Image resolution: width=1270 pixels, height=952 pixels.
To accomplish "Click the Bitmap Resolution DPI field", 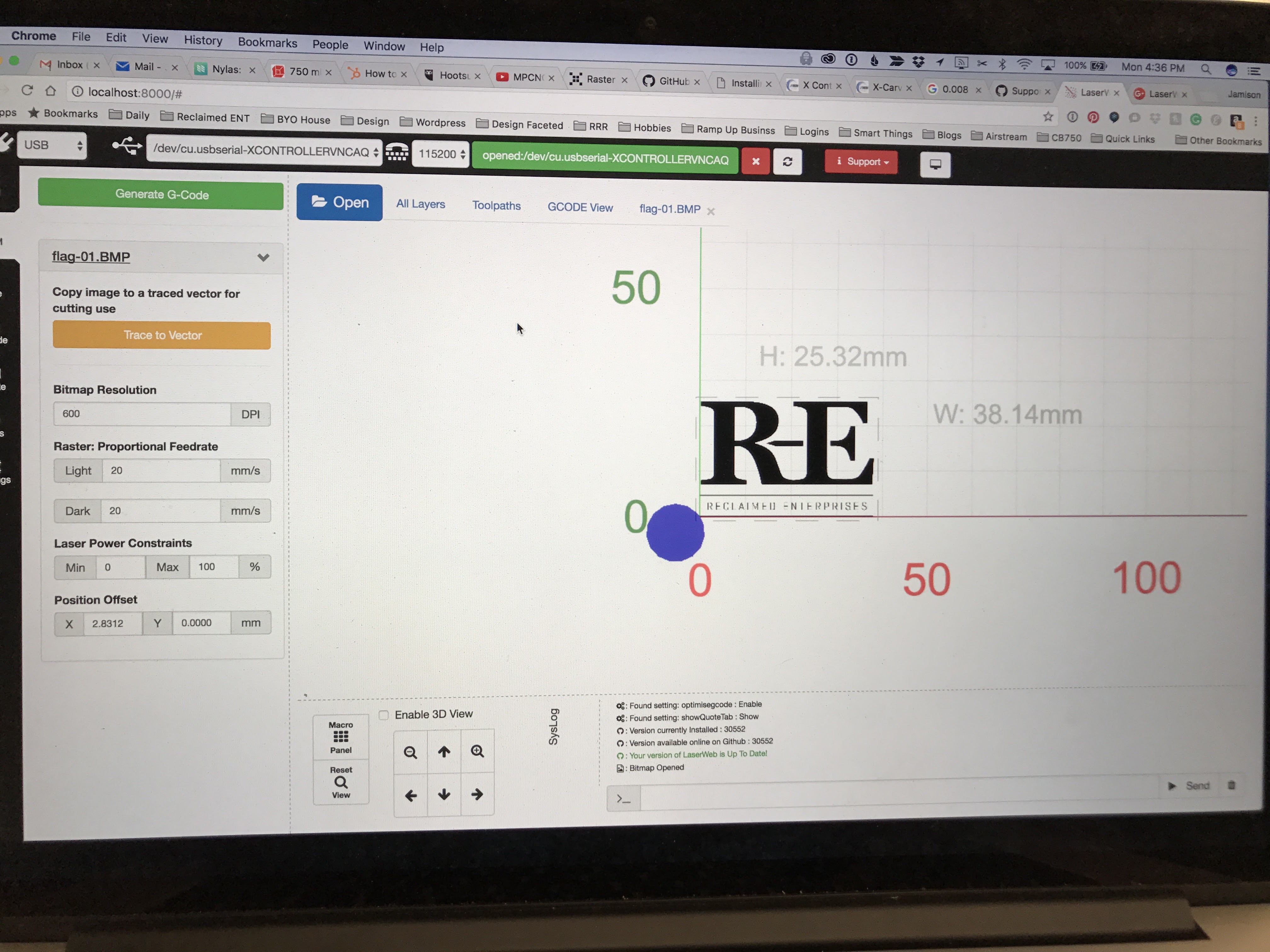I will [142, 414].
